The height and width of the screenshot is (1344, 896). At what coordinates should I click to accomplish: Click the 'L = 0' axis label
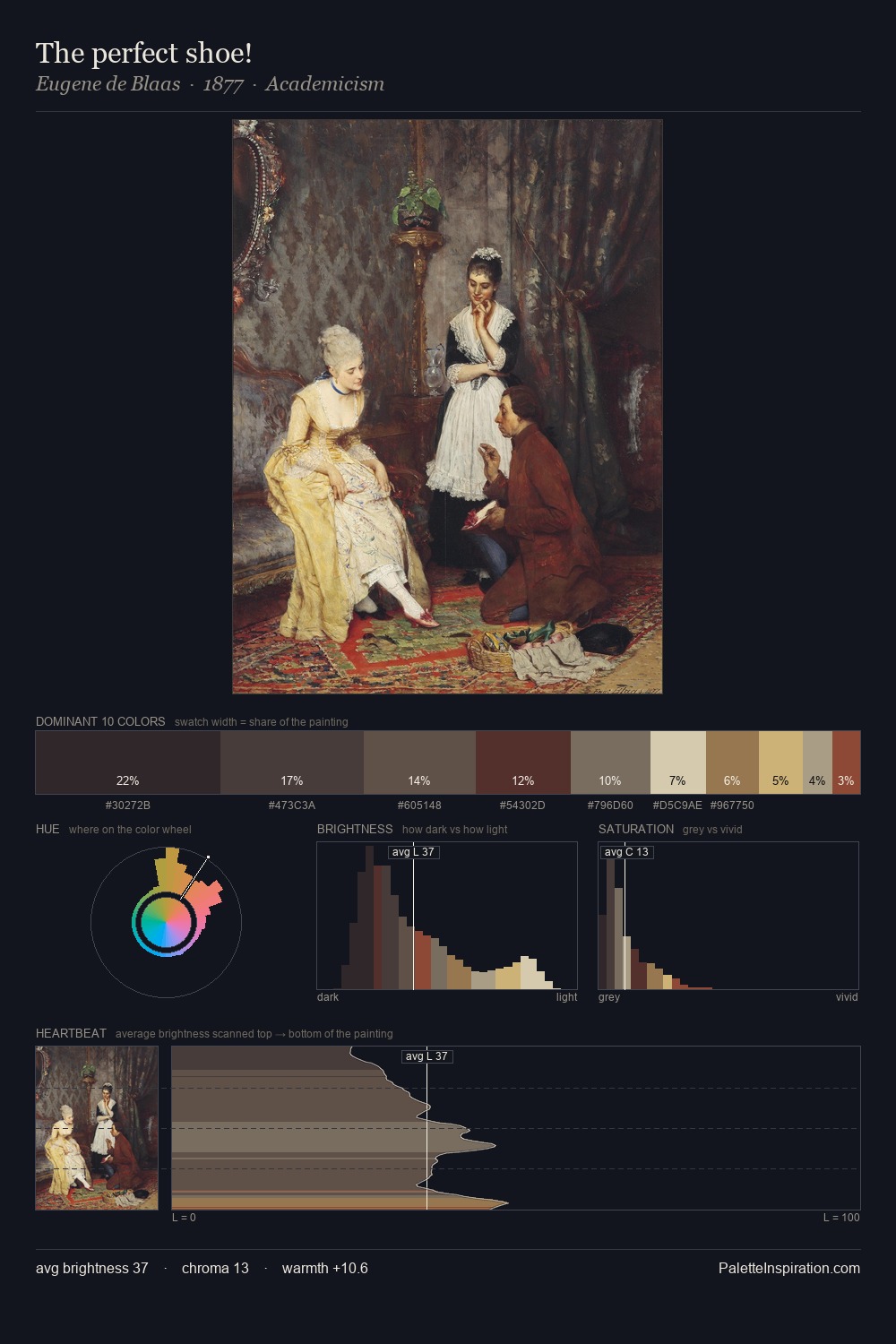pyautogui.click(x=184, y=1218)
